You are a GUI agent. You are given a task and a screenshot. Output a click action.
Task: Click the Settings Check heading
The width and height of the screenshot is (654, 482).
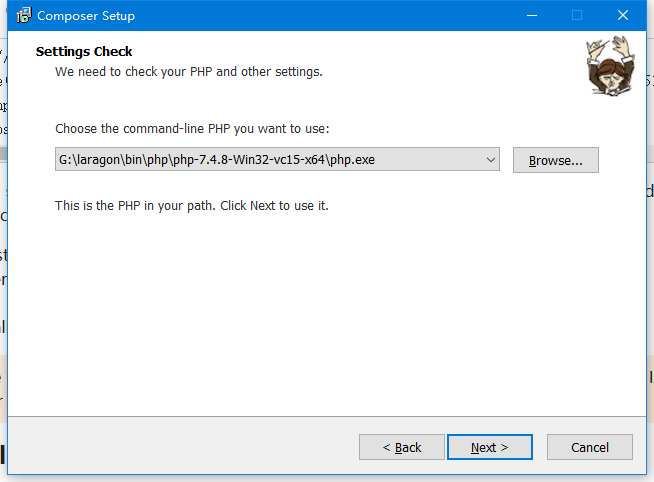[x=84, y=51]
